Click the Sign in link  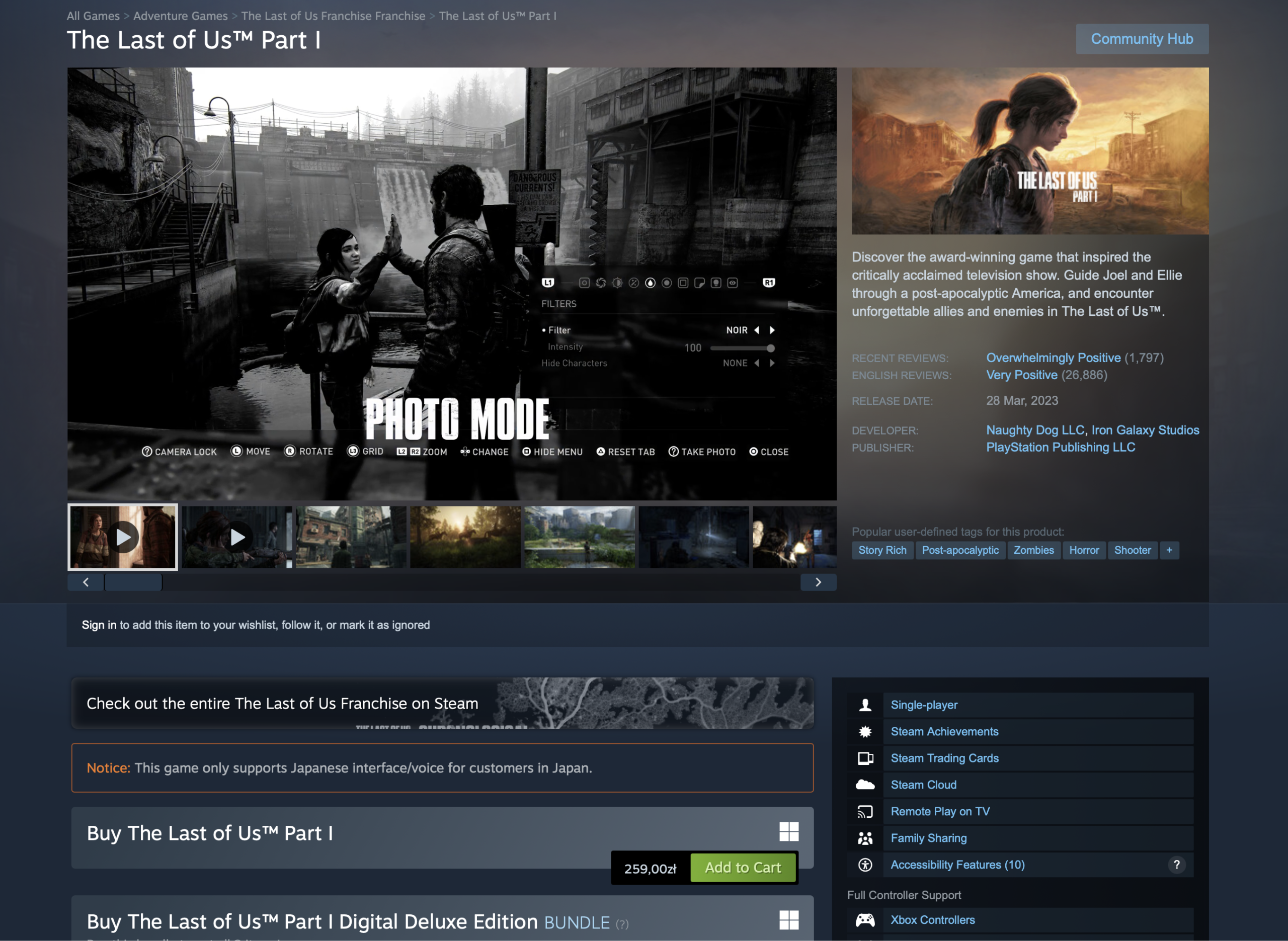tap(99, 625)
